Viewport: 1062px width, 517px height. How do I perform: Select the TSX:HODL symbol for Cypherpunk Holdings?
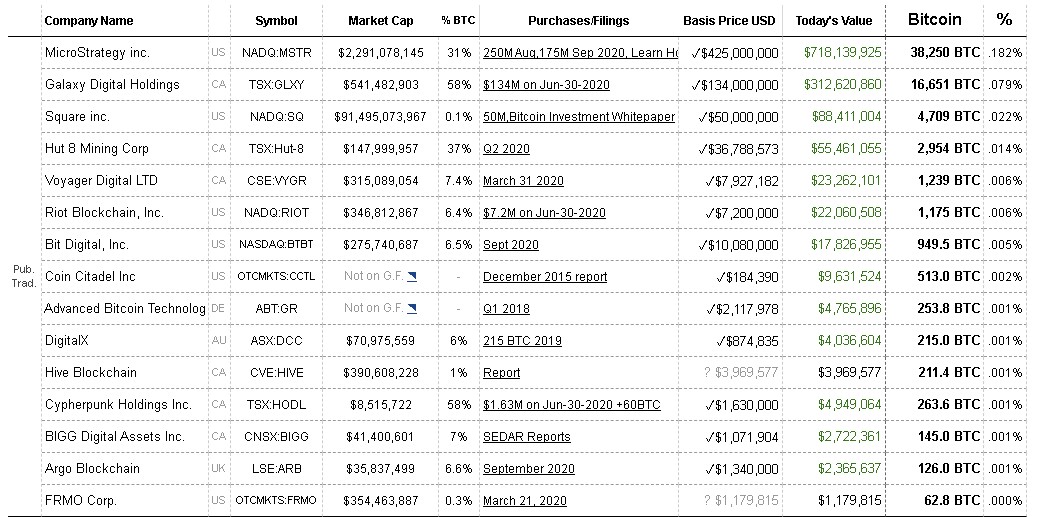coord(276,405)
